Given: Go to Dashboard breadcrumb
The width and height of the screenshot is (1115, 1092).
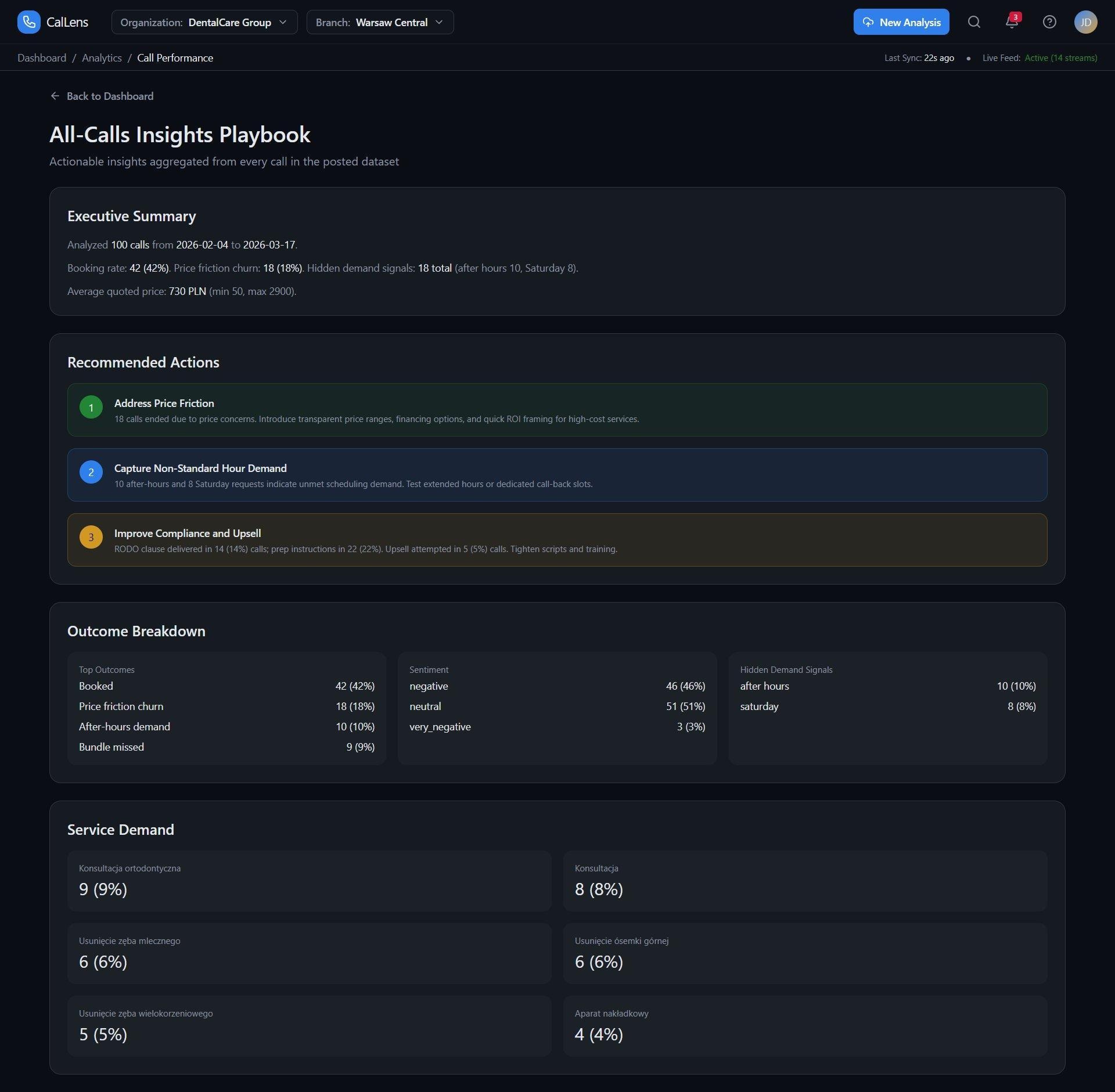Looking at the screenshot, I should 42,58.
